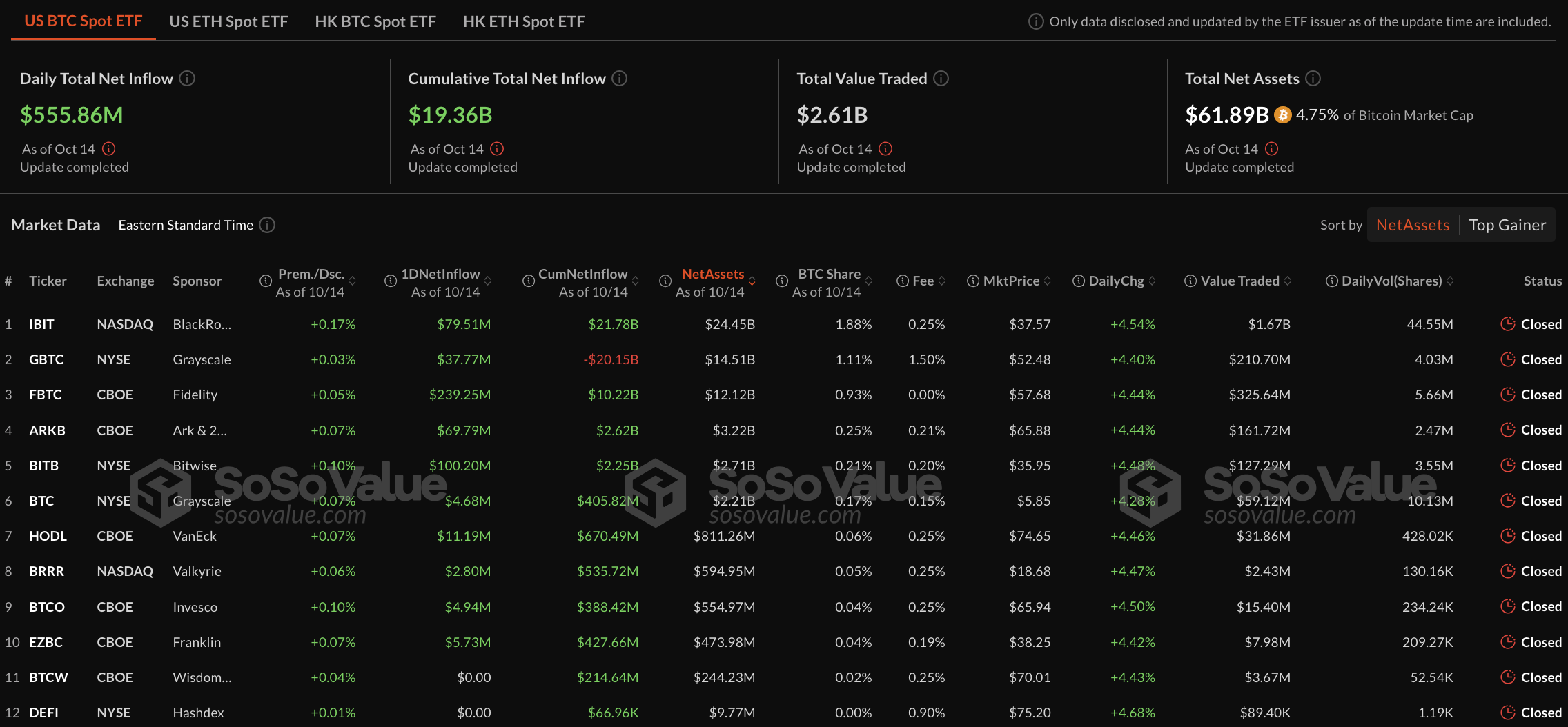Click info icon next to Cumulative Total Net Inflow
The width and height of the screenshot is (1568, 727).
(x=620, y=79)
